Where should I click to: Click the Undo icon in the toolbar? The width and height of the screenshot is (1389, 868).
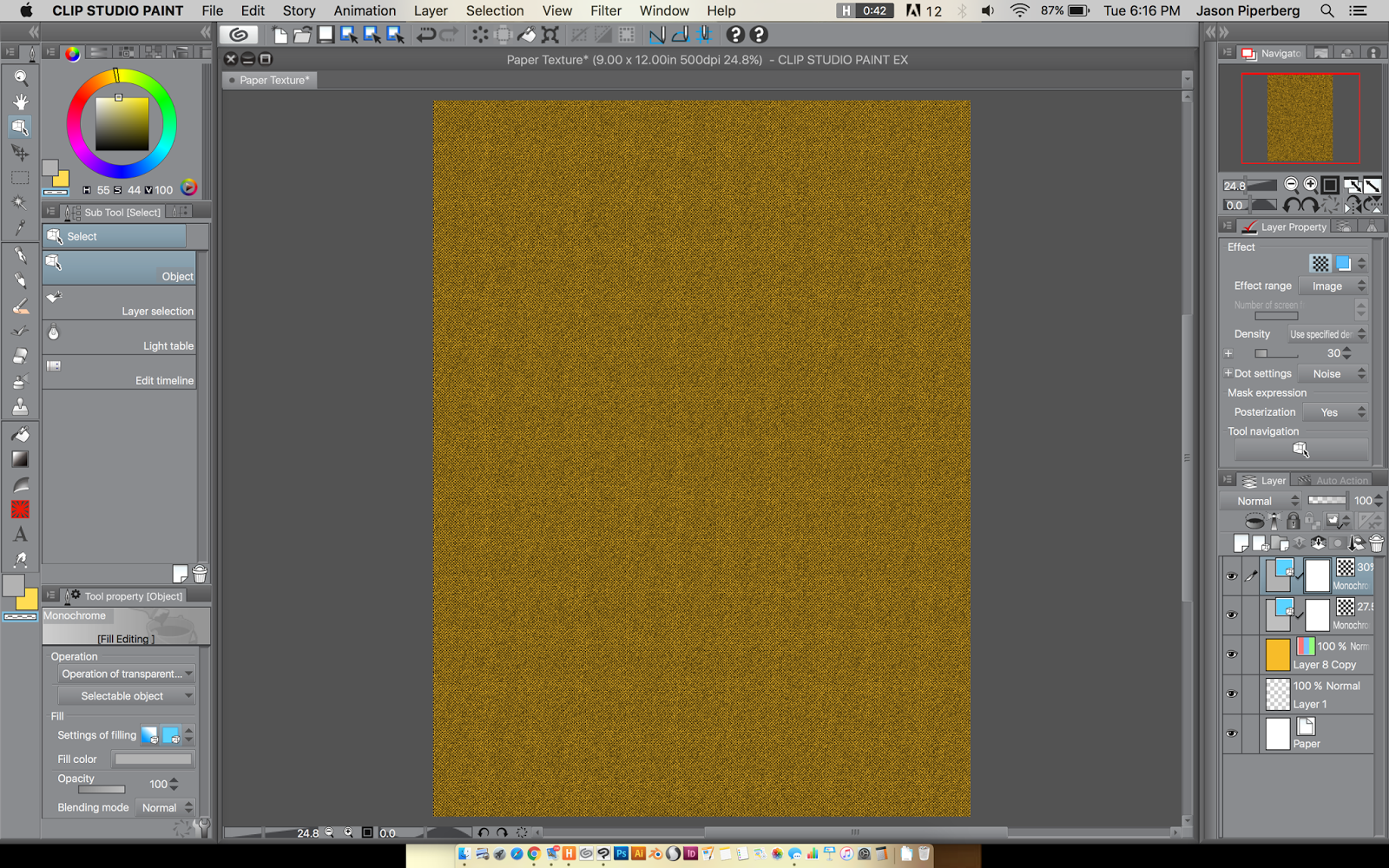click(428, 35)
